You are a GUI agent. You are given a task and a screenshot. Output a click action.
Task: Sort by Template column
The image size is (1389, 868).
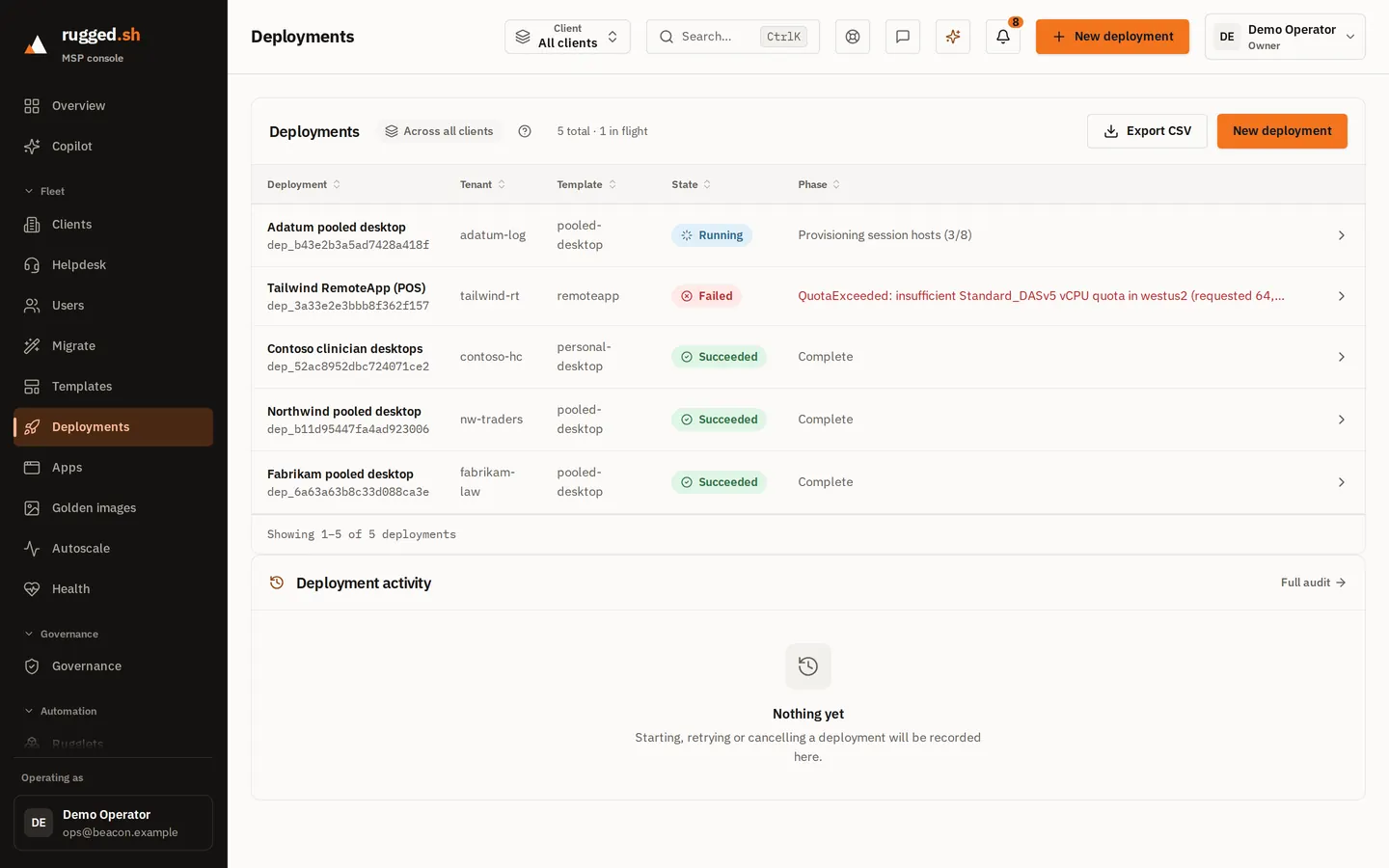[x=586, y=184]
